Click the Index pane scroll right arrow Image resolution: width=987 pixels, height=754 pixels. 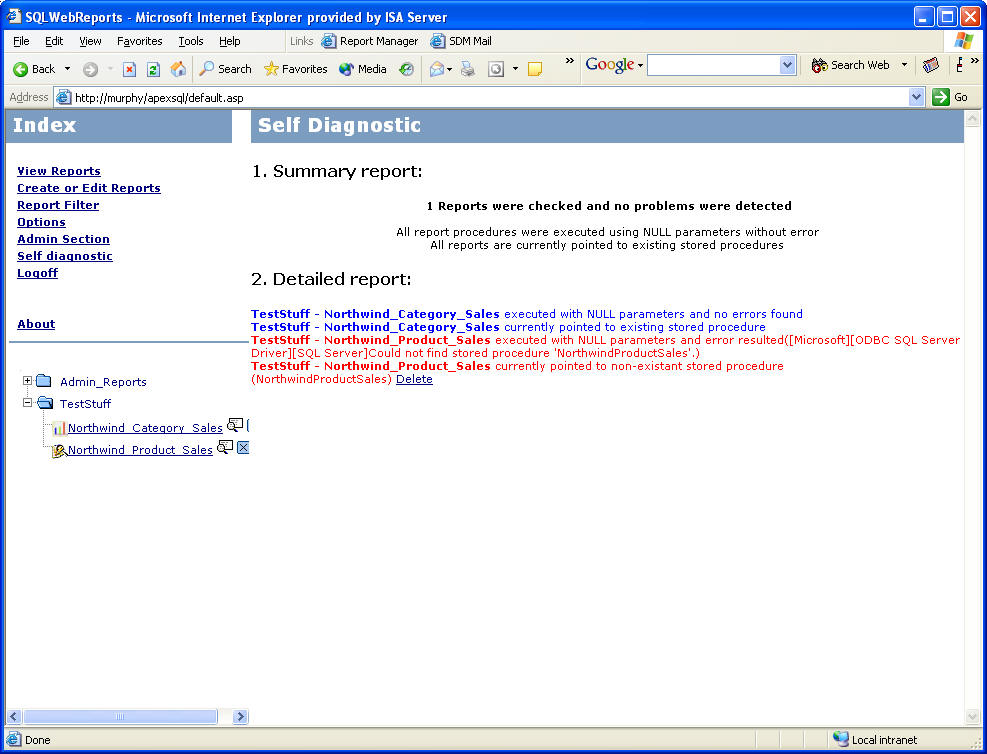pos(240,716)
